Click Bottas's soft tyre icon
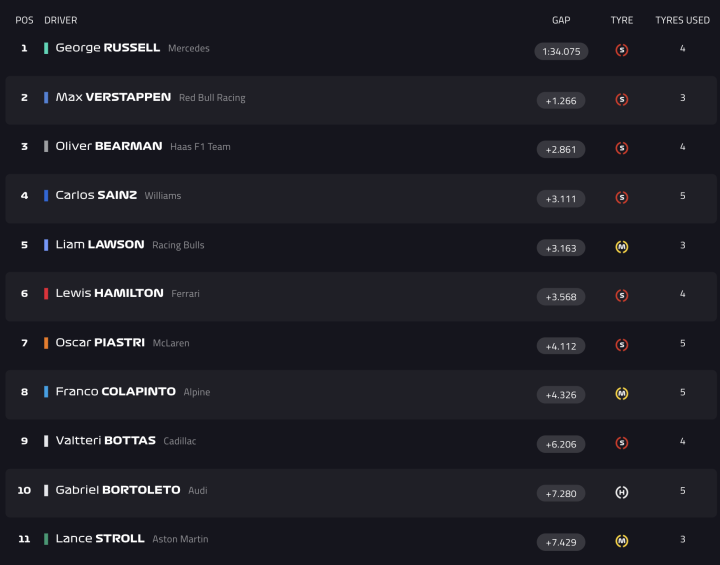The height and width of the screenshot is (565, 720). [x=621, y=443]
